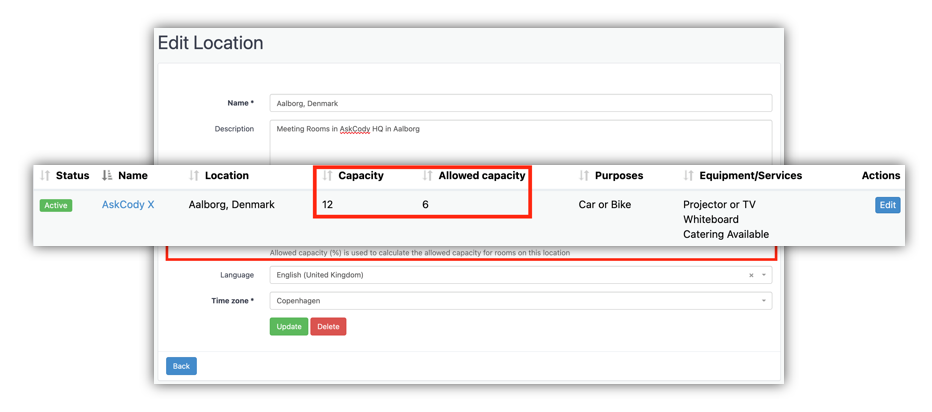The width and height of the screenshot is (932, 412).
Task: Clear the Language selection with x
Action: 751,275
